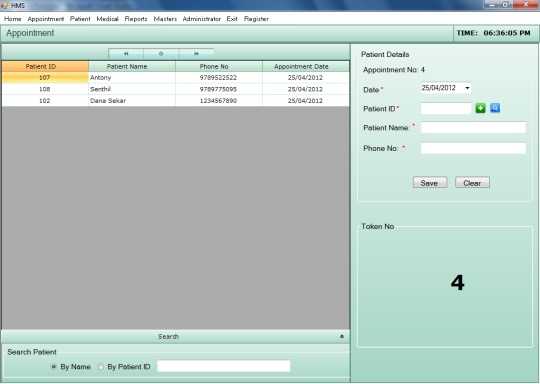Image resolution: width=540 pixels, height=384 pixels.
Task: Sort by Patient ID column header
Action: click(x=45, y=66)
